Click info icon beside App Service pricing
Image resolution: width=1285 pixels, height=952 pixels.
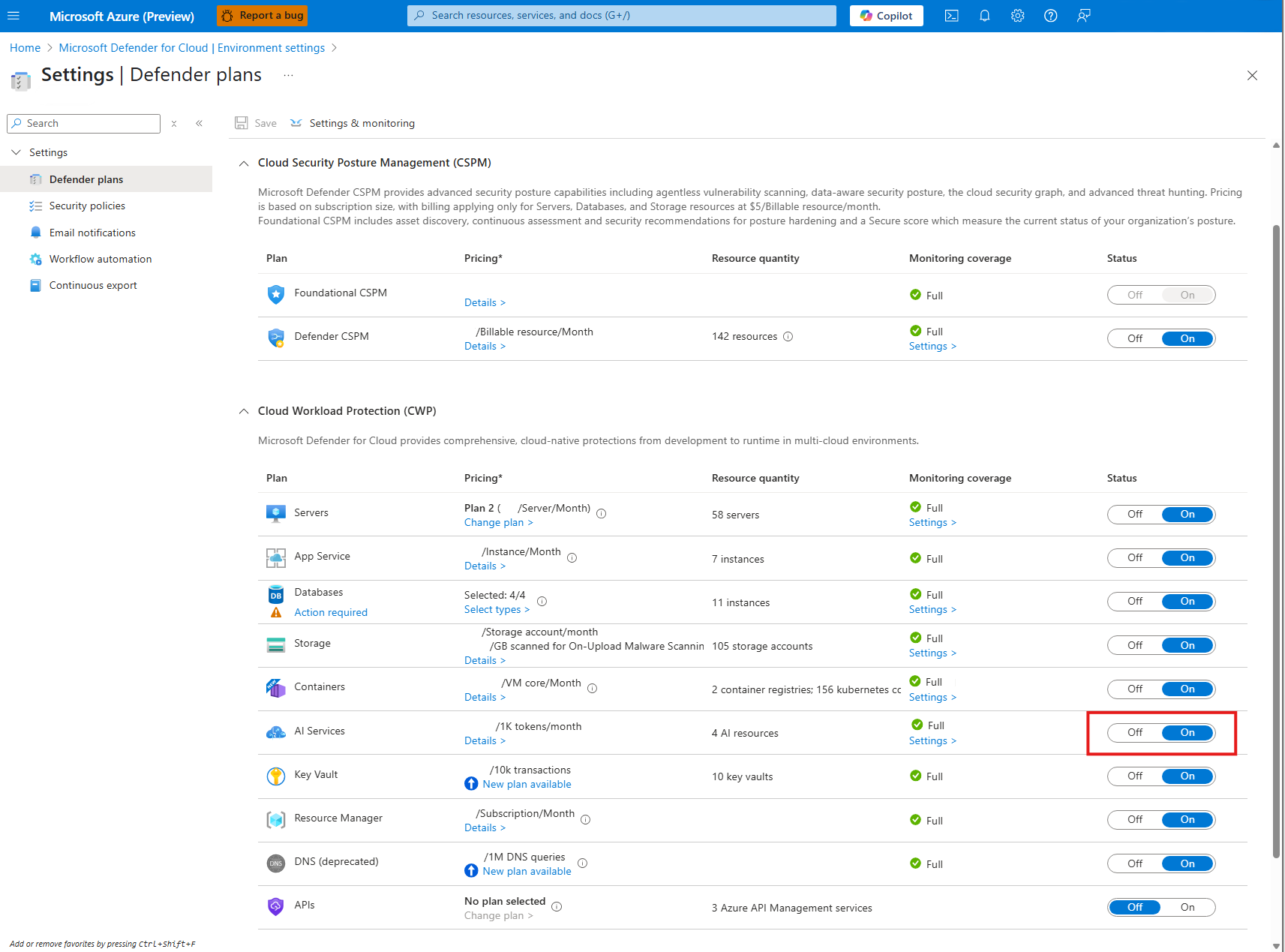pyautogui.click(x=572, y=557)
